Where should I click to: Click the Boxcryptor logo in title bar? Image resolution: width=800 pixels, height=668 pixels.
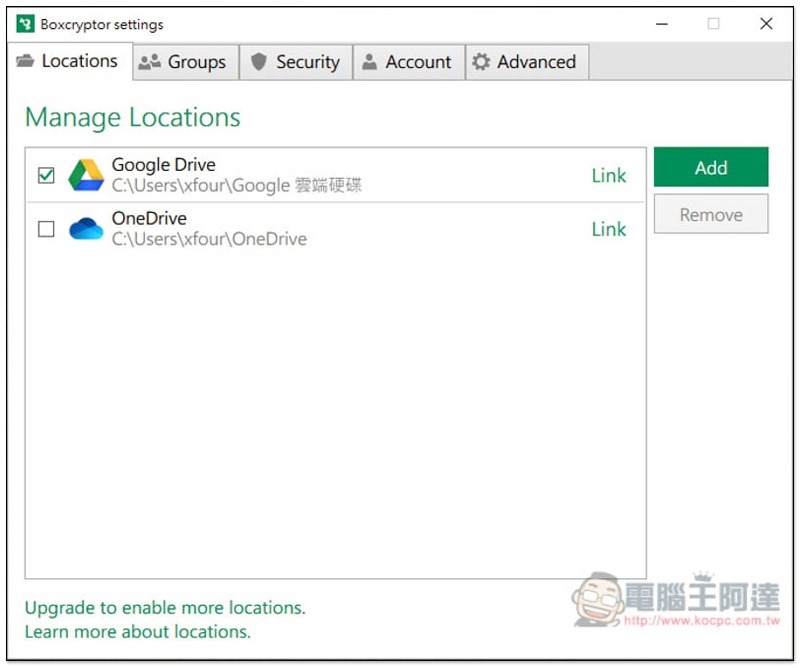[x=25, y=24]
